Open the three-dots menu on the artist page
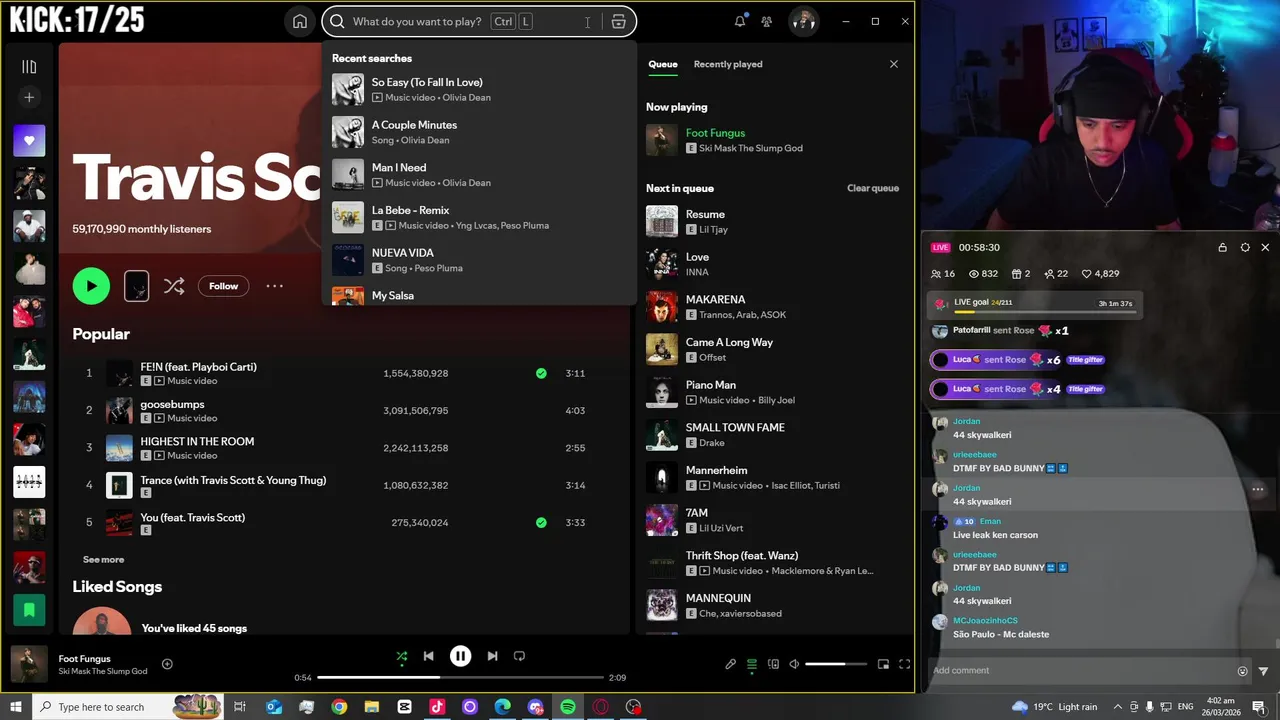1280x720 pixels. [x=274, y=286]
